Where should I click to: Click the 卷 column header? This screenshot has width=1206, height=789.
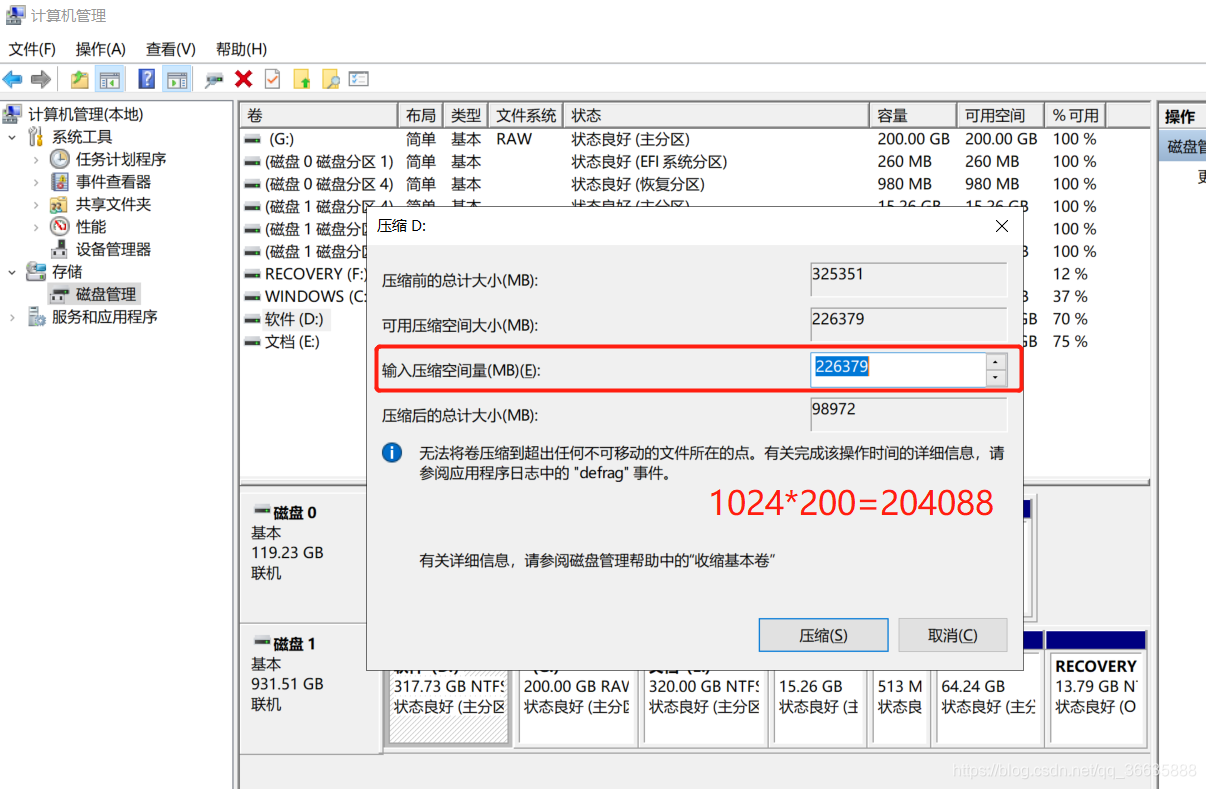point(318,115)
